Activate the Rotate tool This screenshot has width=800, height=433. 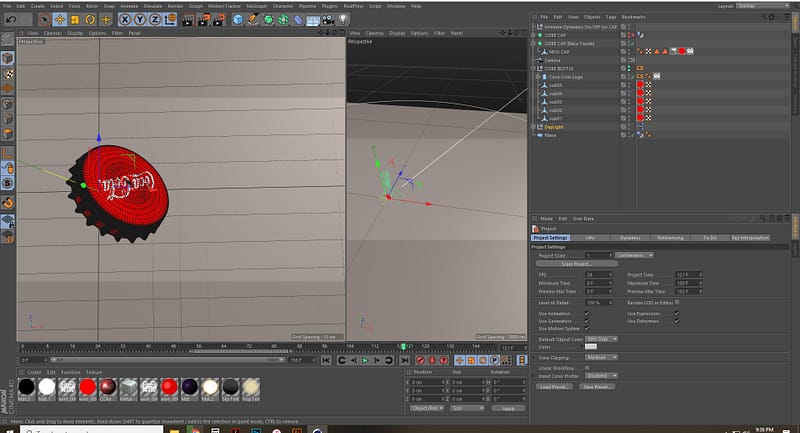click(90, 20)
